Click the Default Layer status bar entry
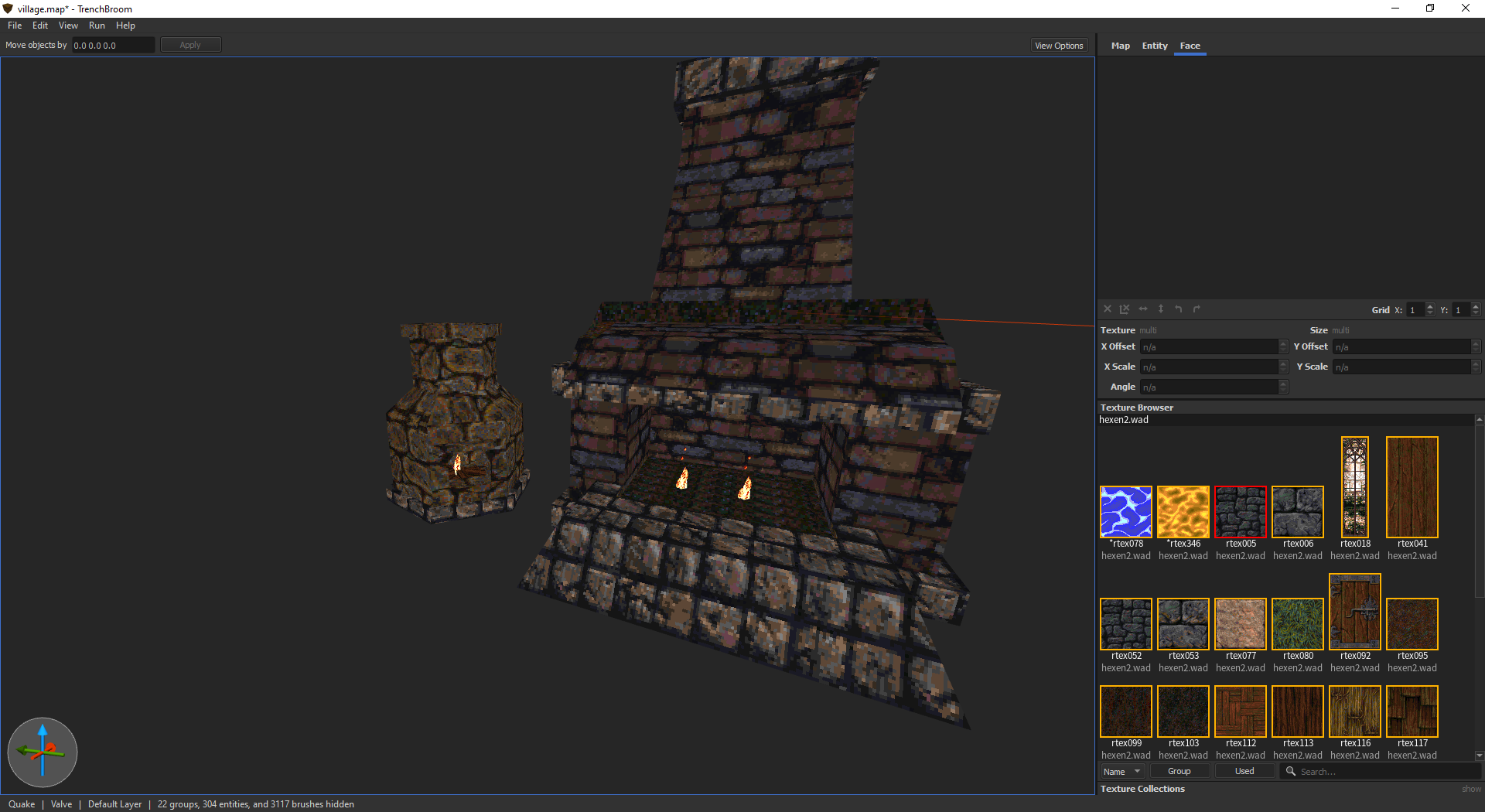 click(x=114, y=804)
